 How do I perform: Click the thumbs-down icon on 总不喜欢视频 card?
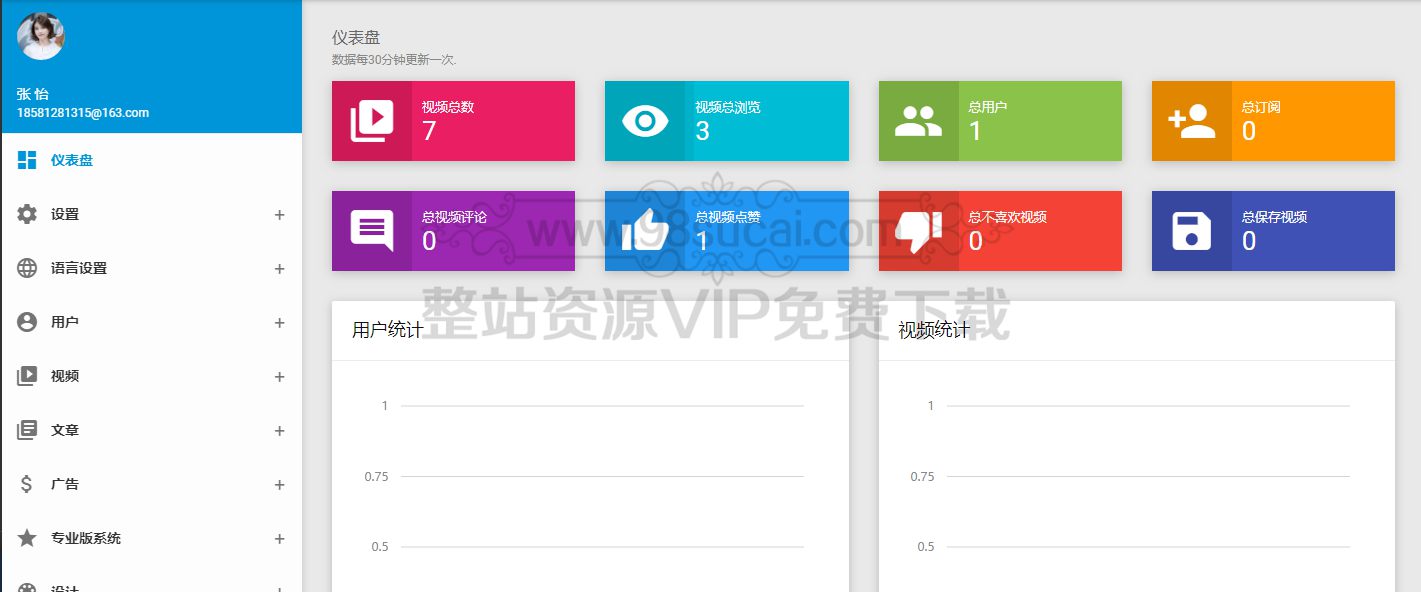(918, 230)
